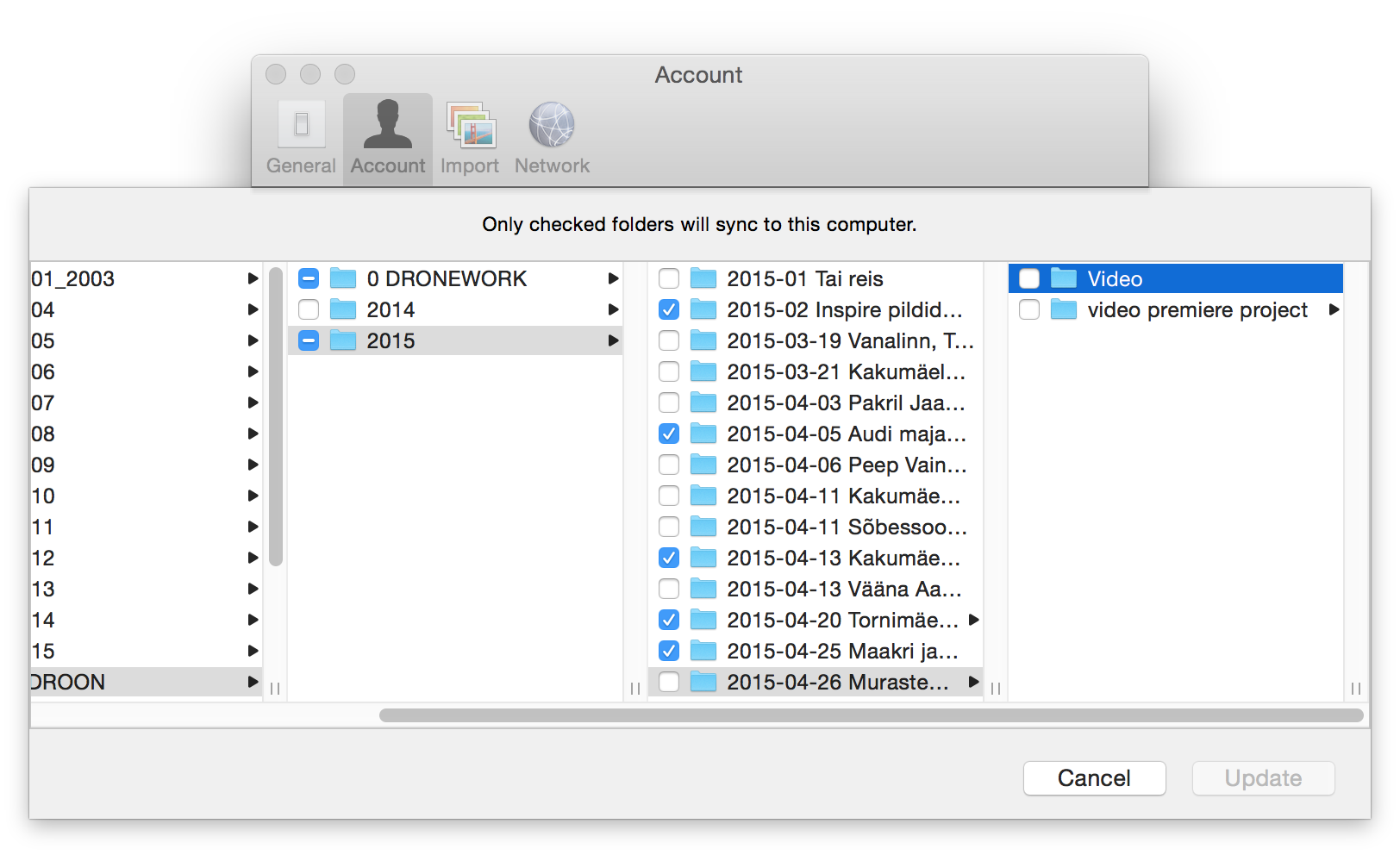Open the General preferences icon
The height and width of the screenshot is (855, 1400).
[301, 126]
